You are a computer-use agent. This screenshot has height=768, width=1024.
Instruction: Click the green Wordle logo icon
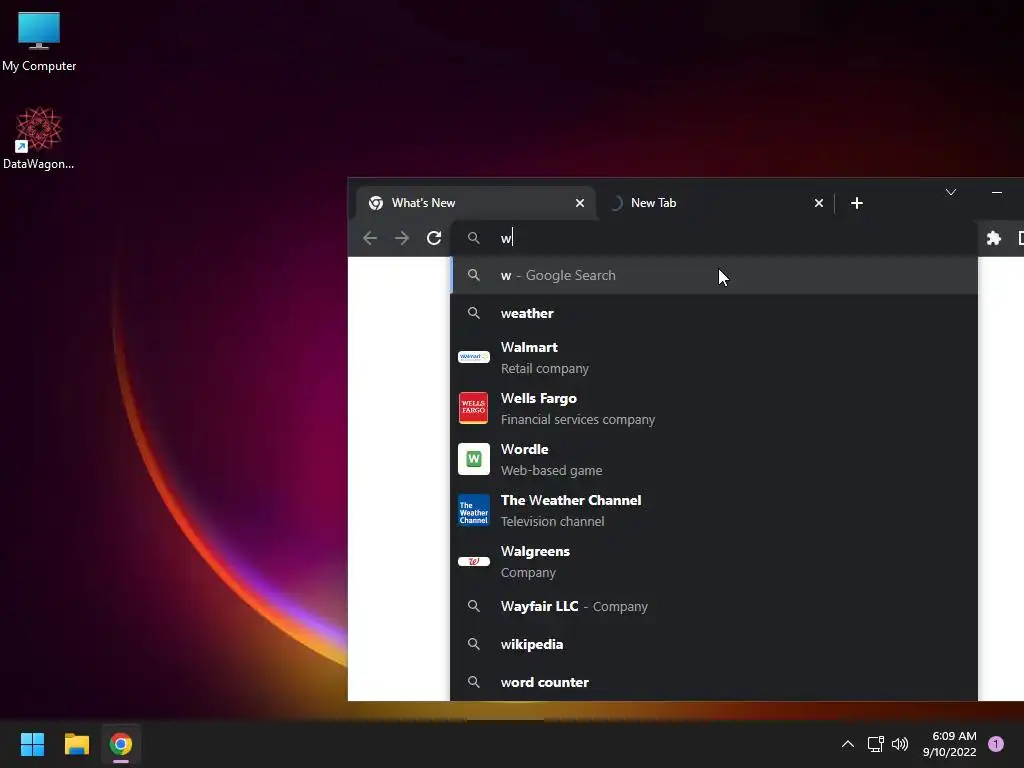click(473, 459)
